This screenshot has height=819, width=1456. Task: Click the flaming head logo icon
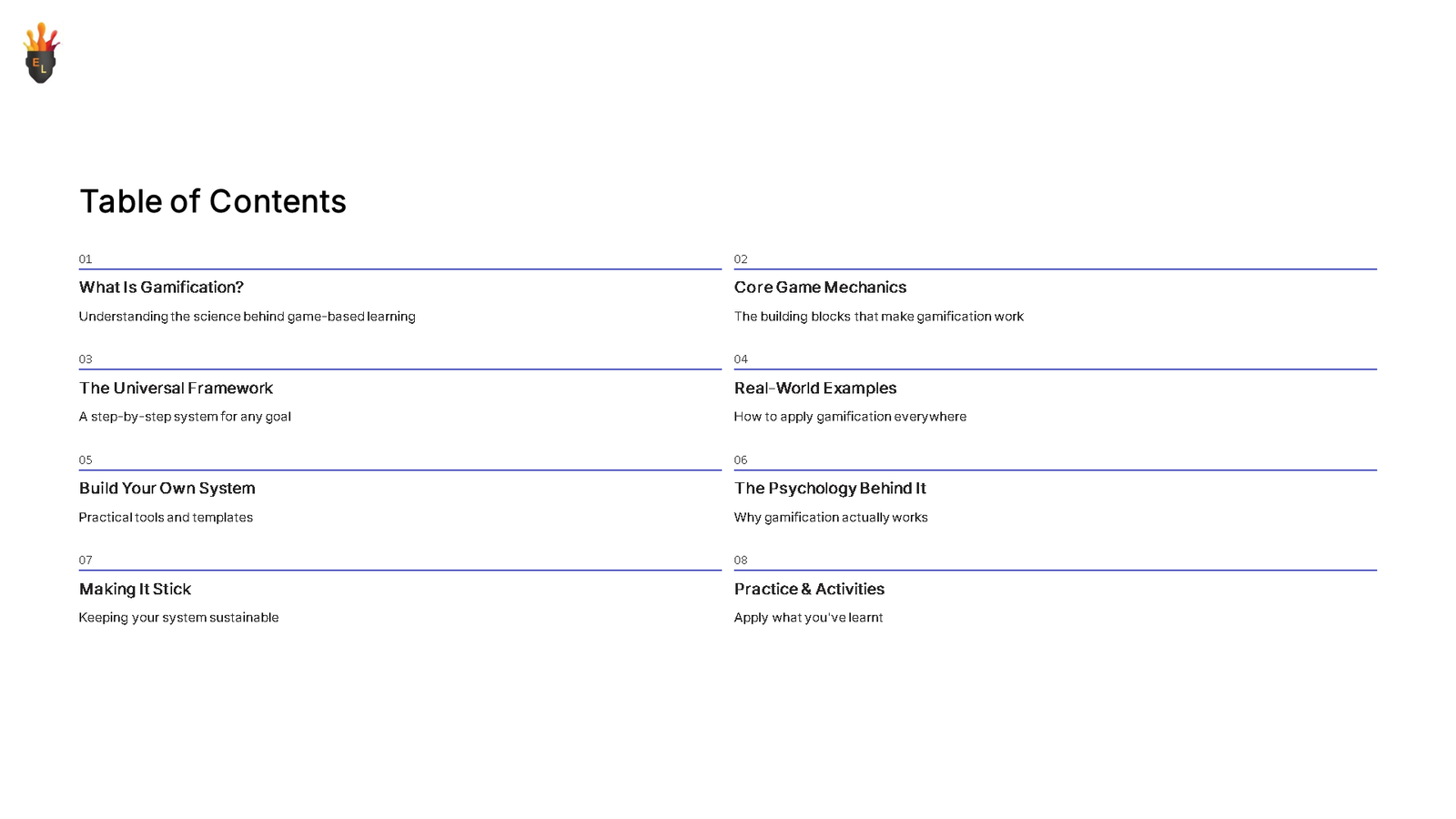41,54
